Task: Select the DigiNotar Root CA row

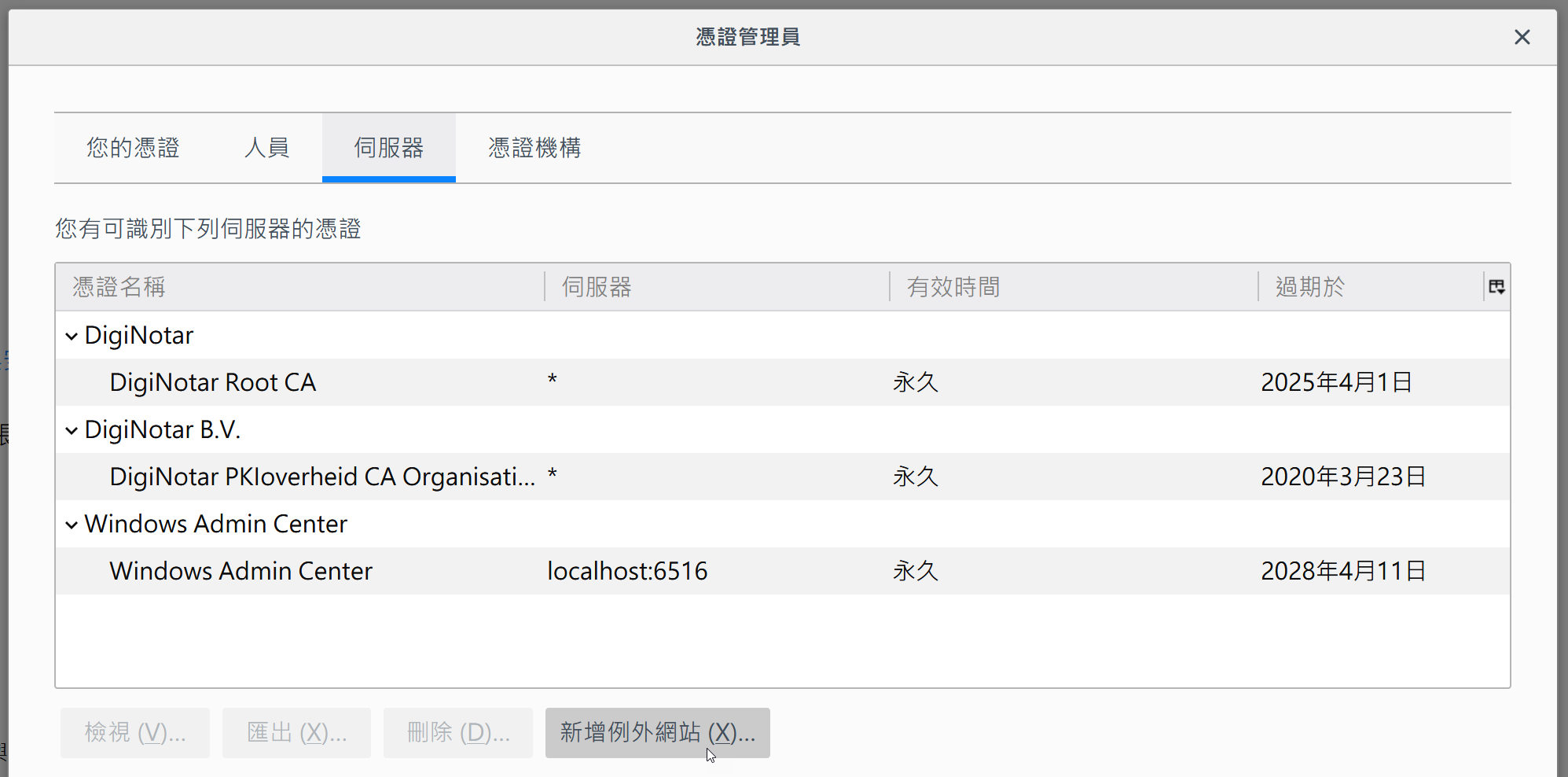Action: (x=783, y=382)
